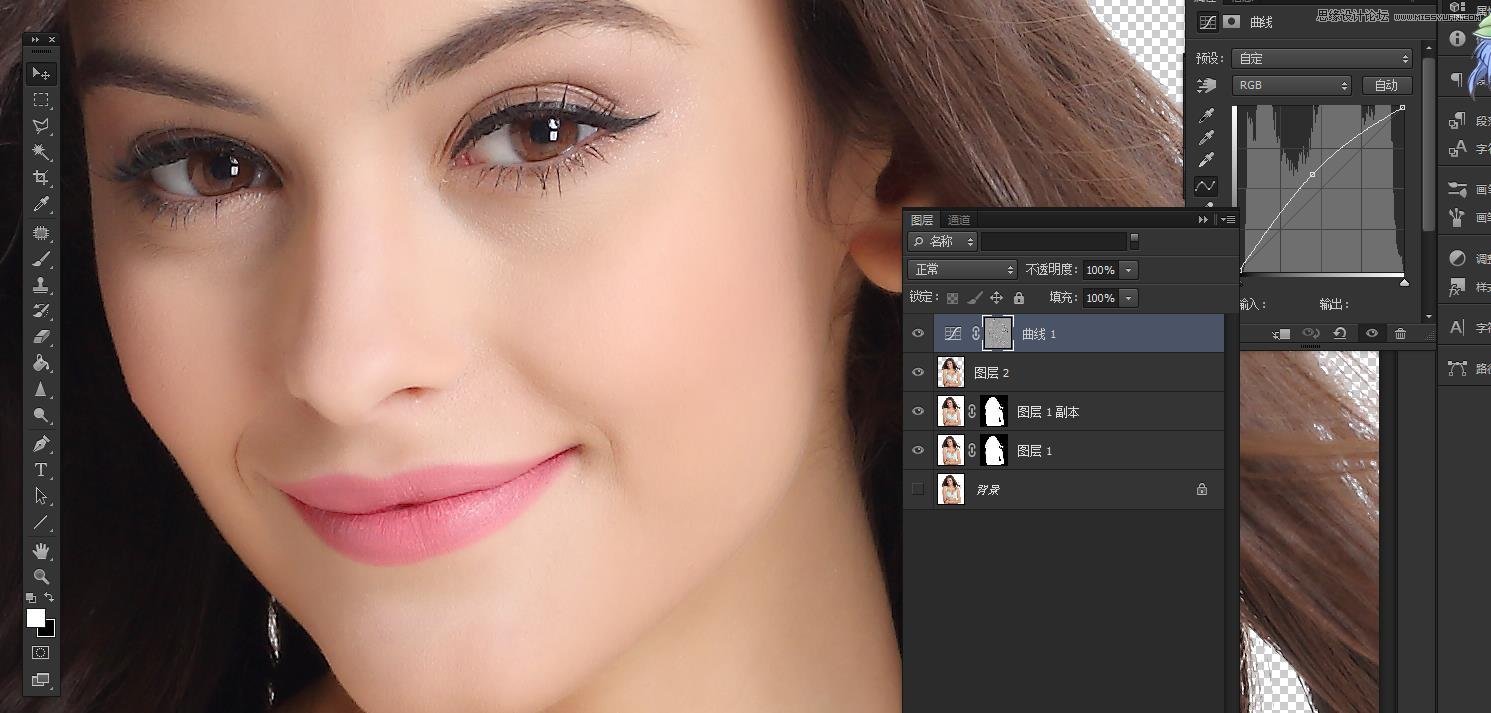Select the Eraser tool
The image size is (1491, 713).
tap(41, 337)
